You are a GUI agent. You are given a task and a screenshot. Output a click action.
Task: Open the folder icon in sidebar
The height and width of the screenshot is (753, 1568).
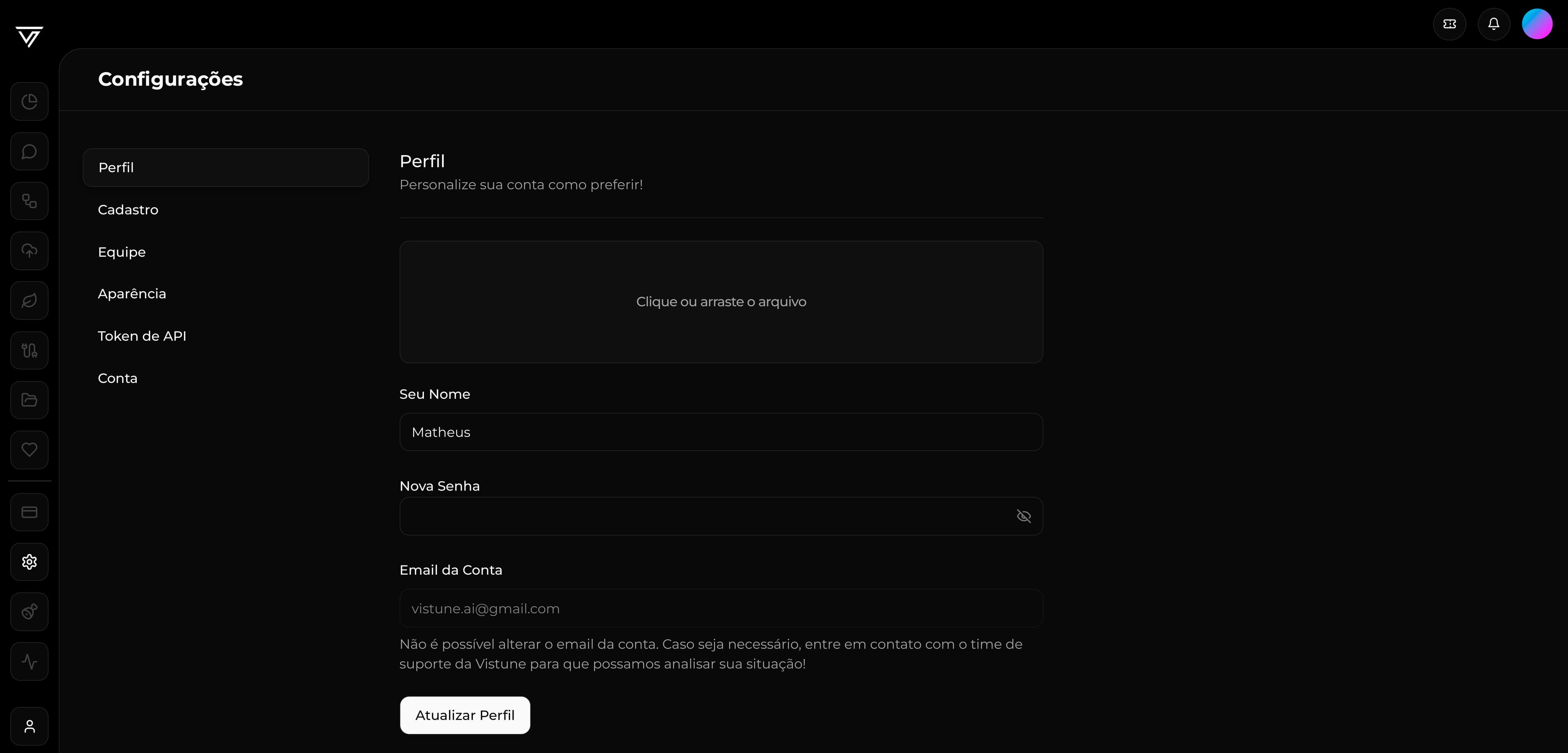pyautogui.click(x=29, y=400)
